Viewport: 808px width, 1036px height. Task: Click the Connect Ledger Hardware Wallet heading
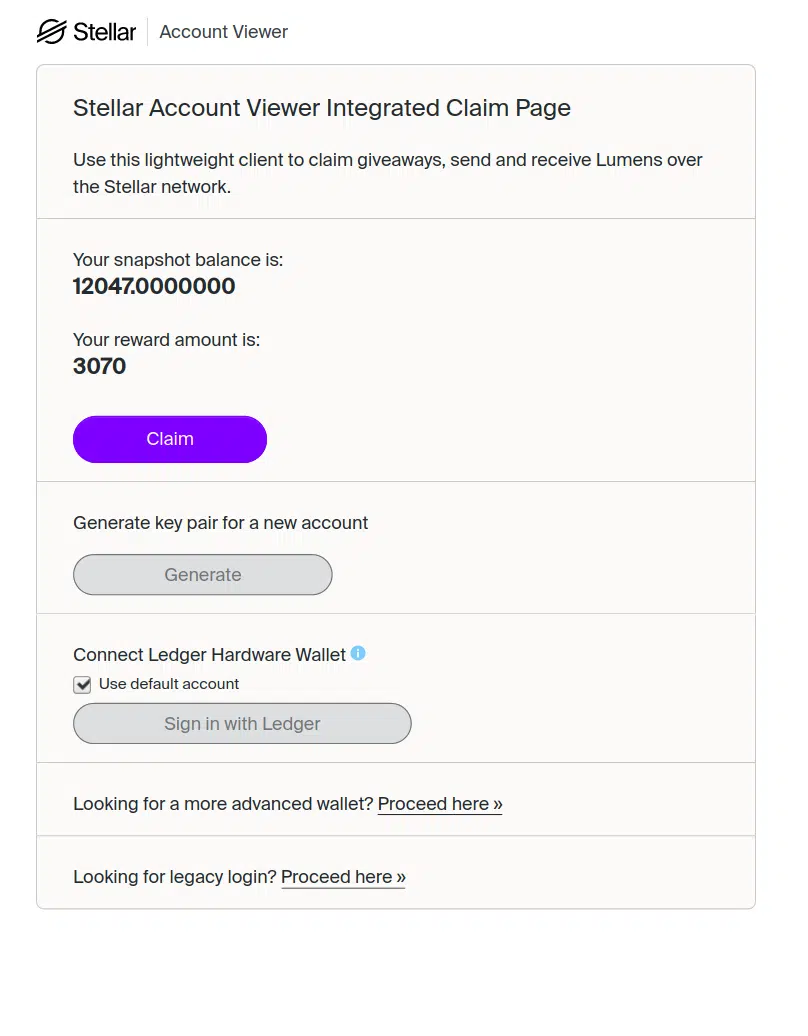210,653
